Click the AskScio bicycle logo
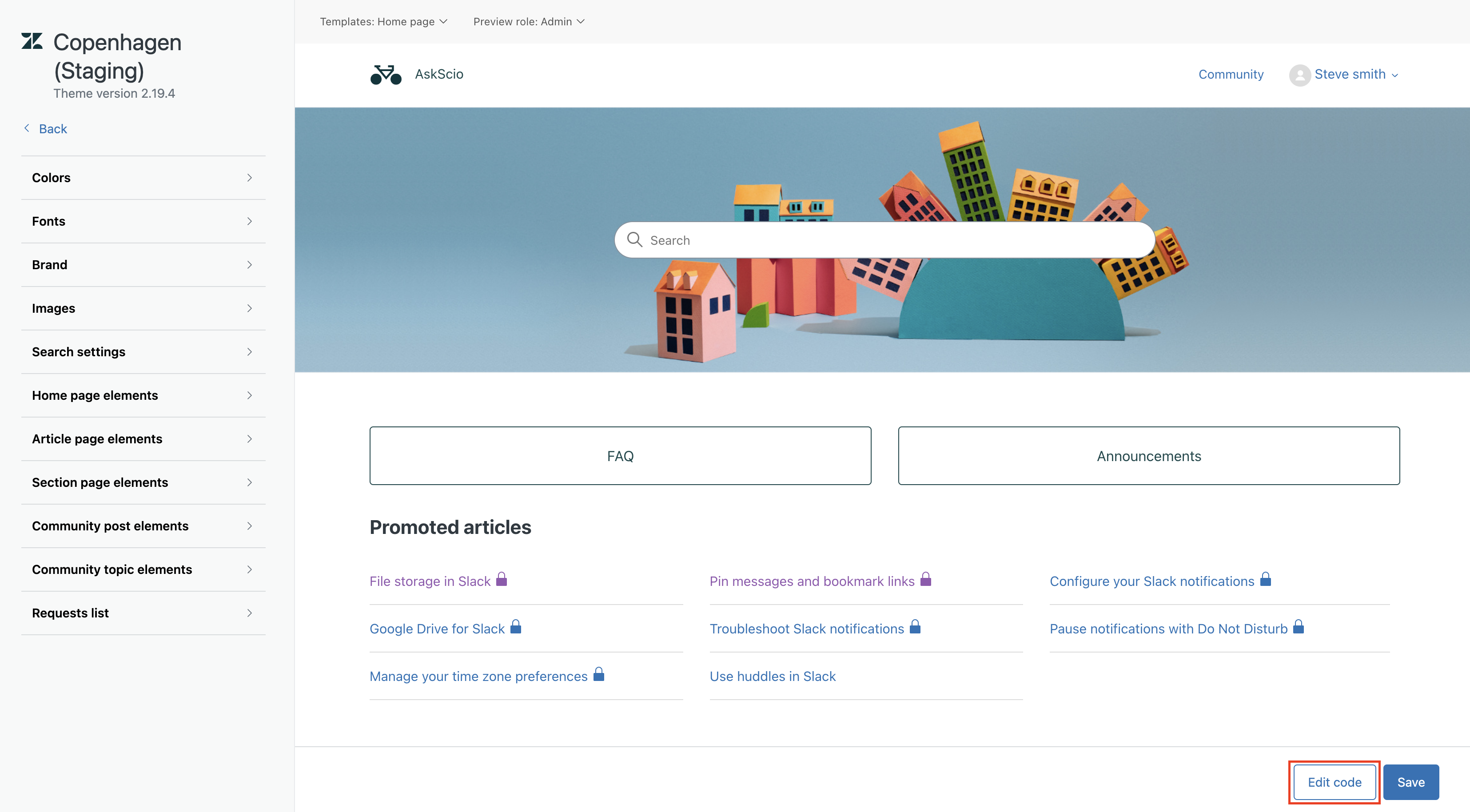This screenshot has width=1470, height=812. pyautogui.click(x=386, y=74)
